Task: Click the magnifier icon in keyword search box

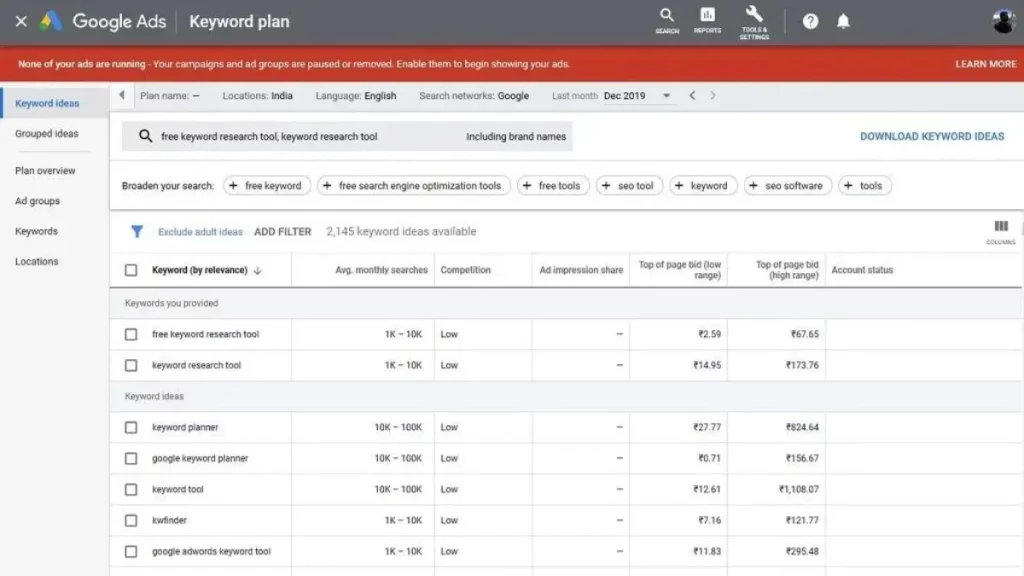Action: click(145, 136)
